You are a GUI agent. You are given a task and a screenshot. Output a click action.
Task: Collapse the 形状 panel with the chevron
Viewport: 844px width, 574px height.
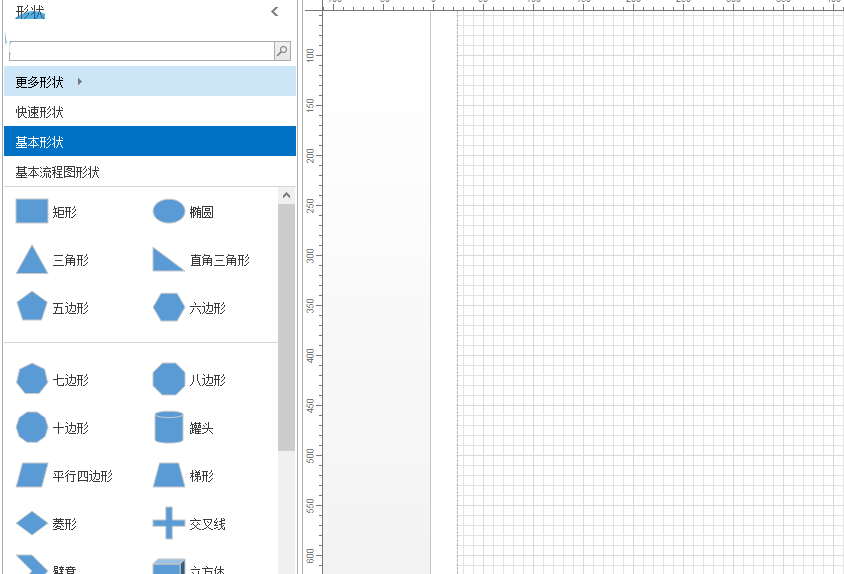click(275, 12)
